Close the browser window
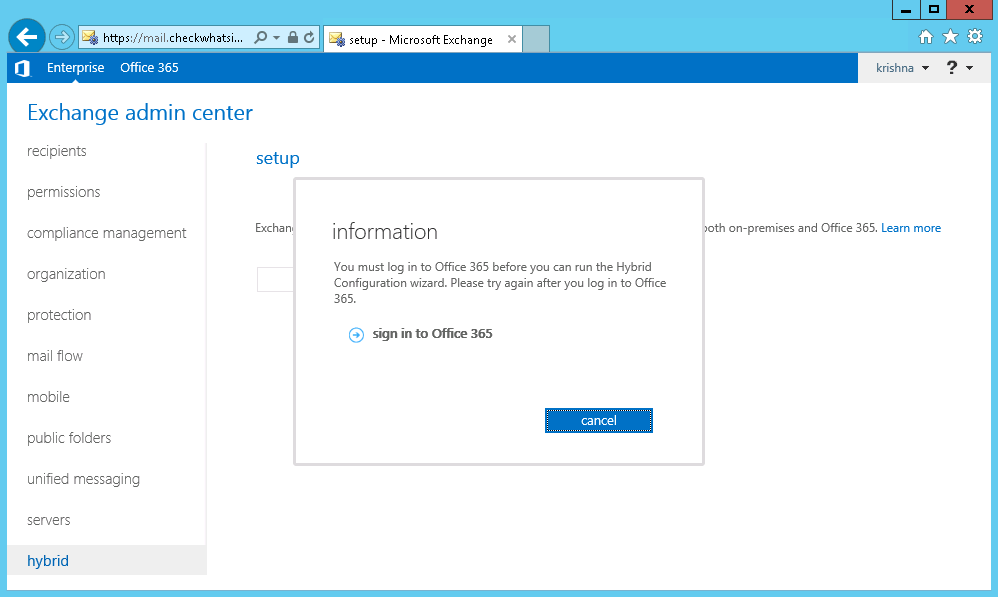This screenshot has width=998, height=597. pyautogui.click(x=969, y=10)
